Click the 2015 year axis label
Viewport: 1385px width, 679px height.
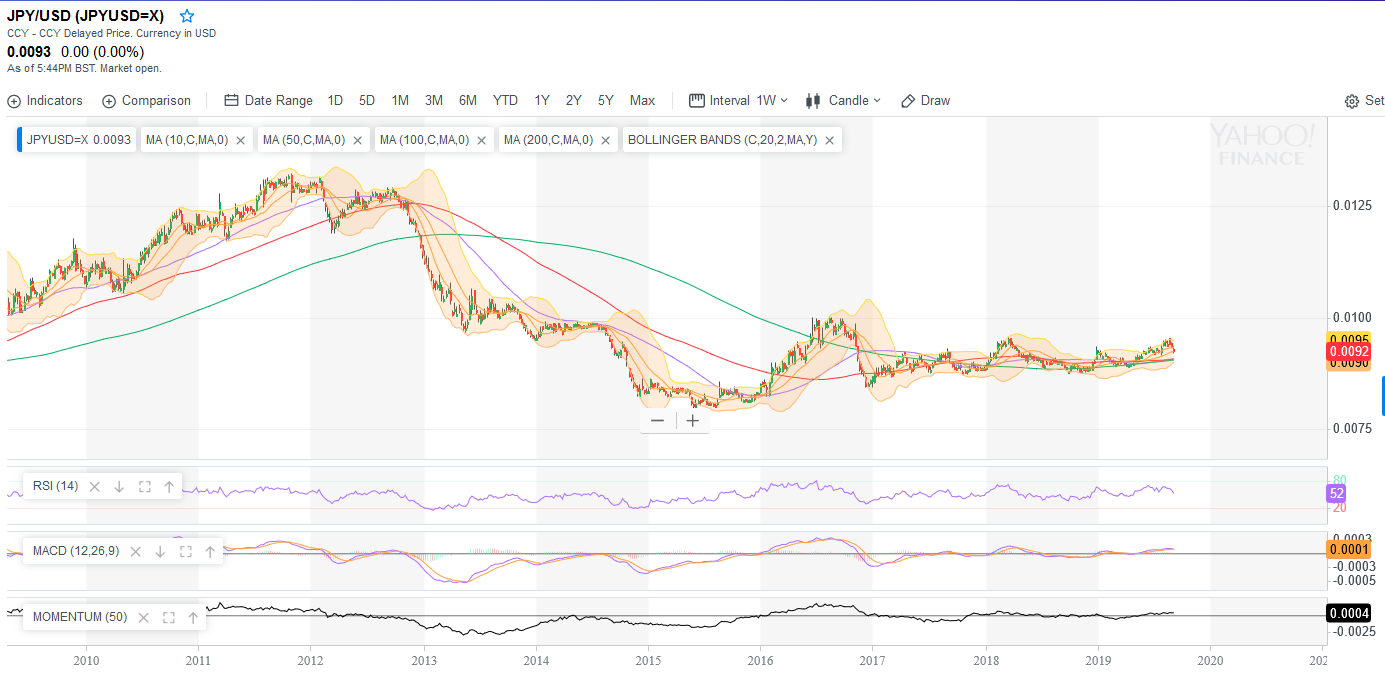[648, 660]
